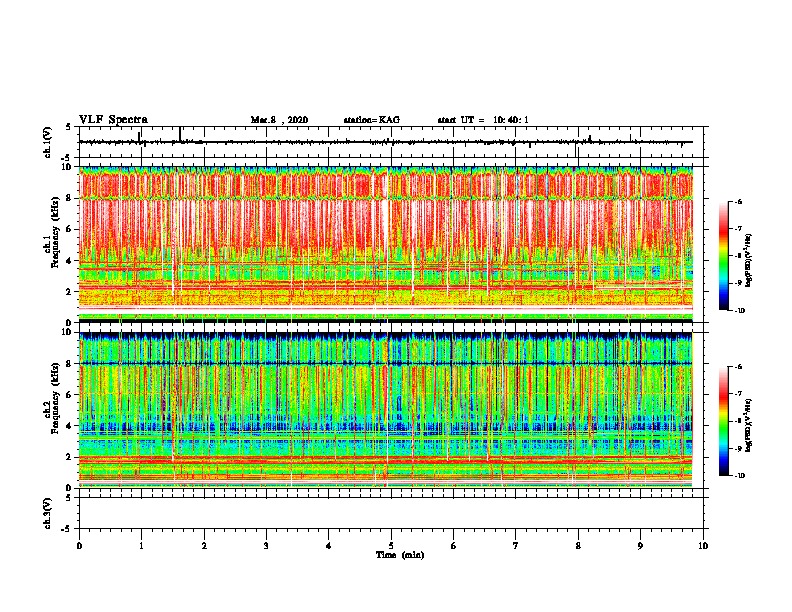
Task: Click the ch.2 color bar log(PSD) unit label
Action: [749, 426]
